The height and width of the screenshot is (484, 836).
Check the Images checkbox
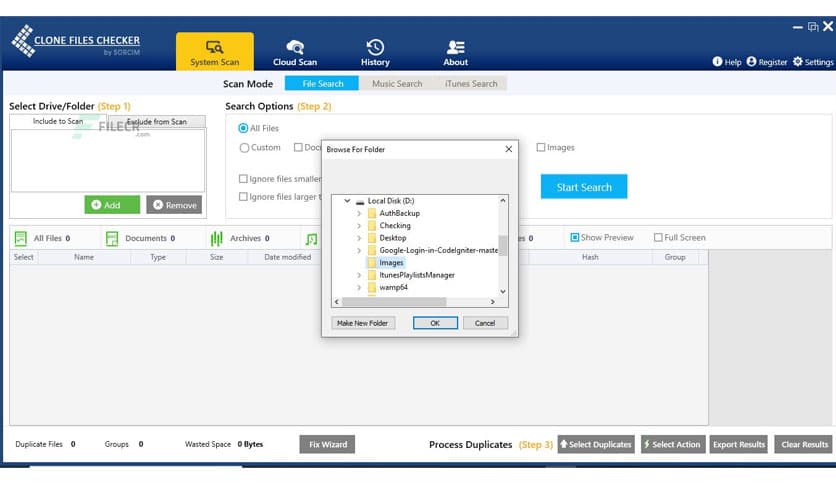541,147
